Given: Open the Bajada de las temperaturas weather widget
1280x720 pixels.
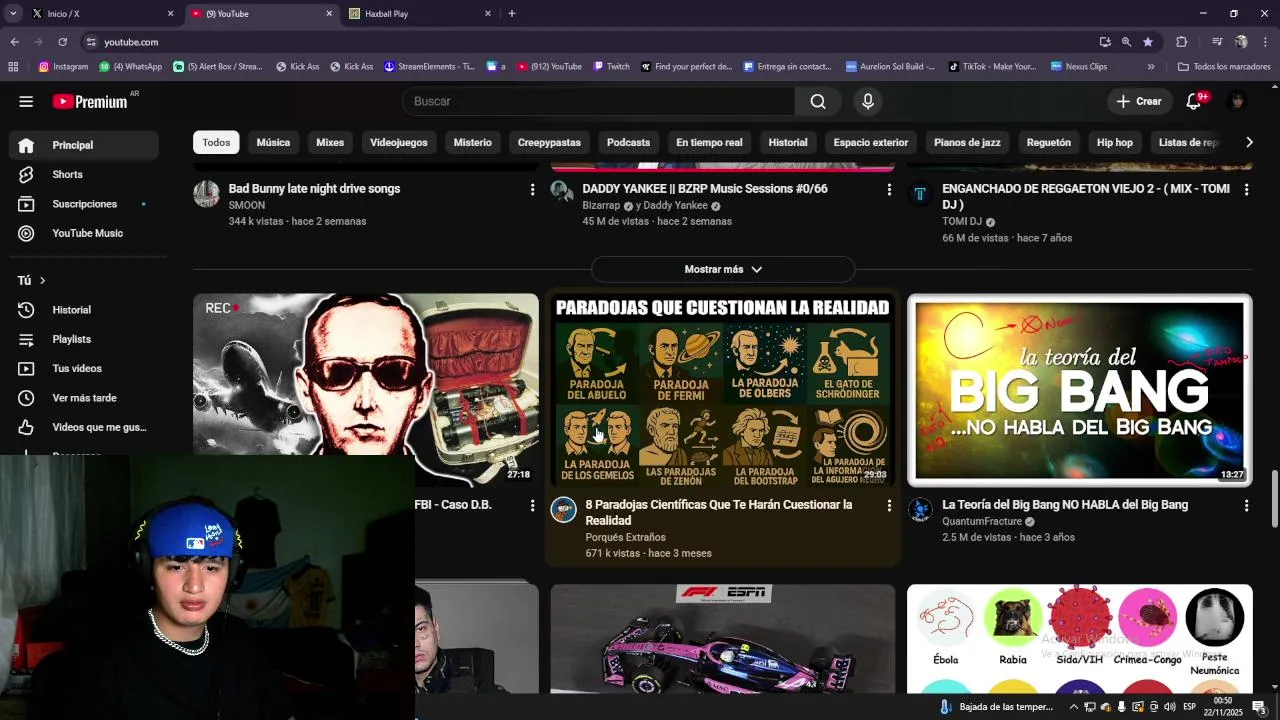Looking at the screenshot, I should (995, 707).
